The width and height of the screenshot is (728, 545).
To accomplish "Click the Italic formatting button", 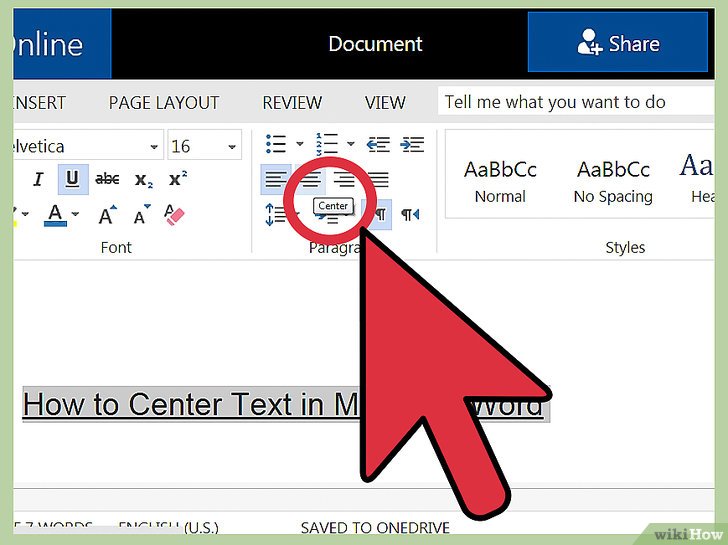I will click(x=39, y=179).
